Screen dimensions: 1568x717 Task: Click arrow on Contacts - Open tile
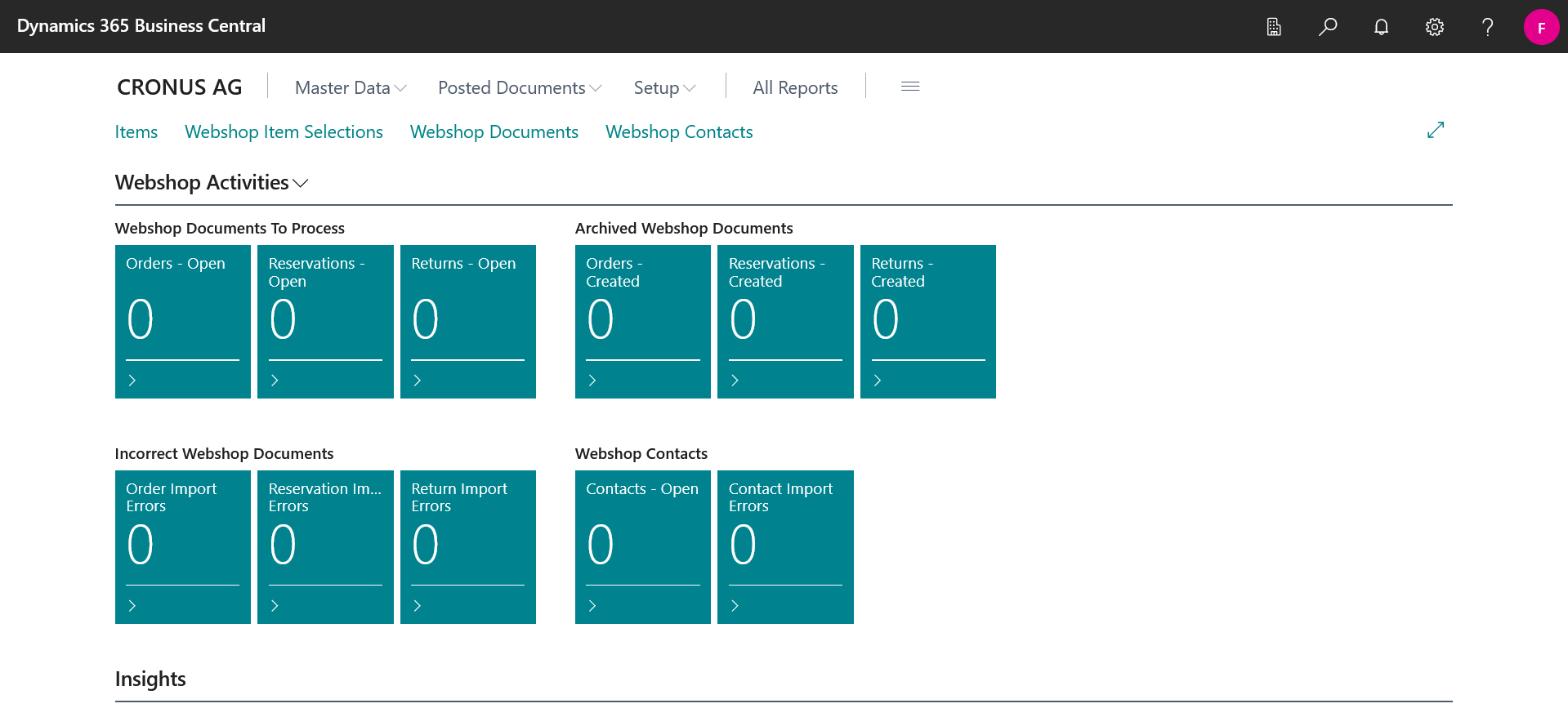click(x=592, y=606)
